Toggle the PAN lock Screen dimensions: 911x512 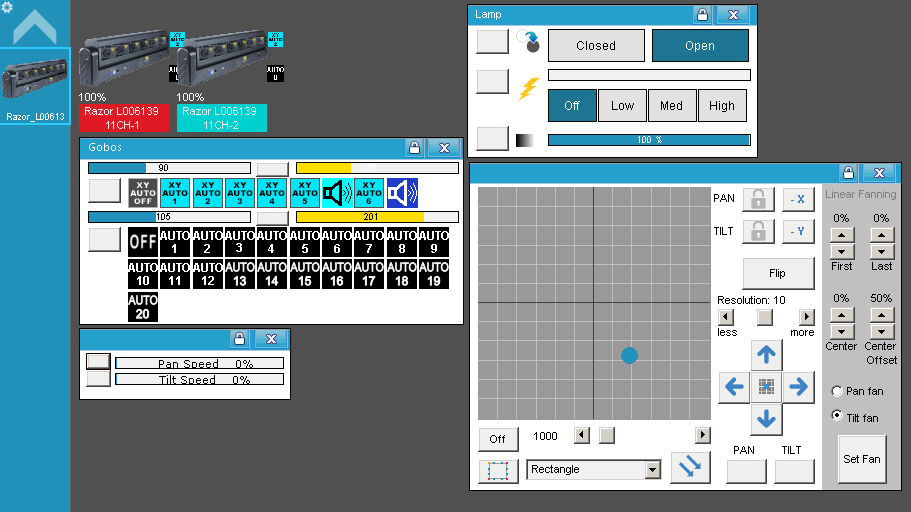click(x=758, y=199)
